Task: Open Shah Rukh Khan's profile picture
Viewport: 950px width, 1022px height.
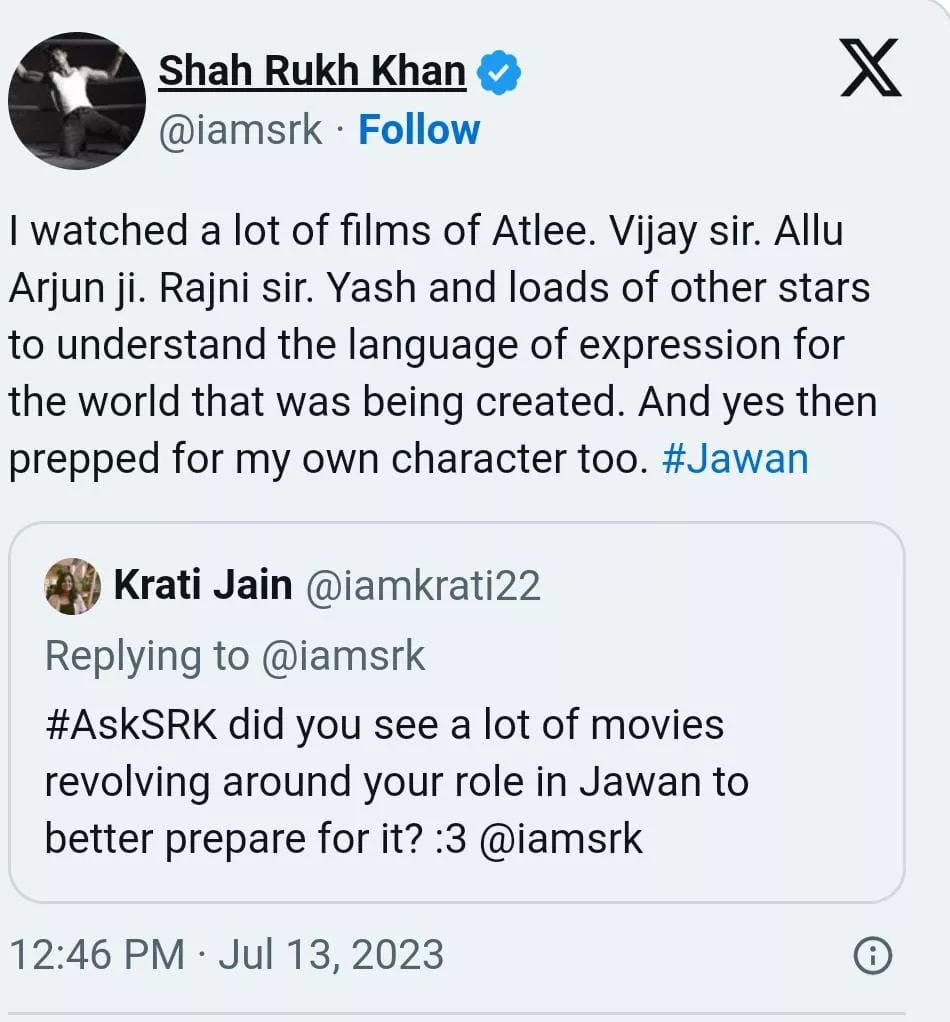Action: [77, 101]
